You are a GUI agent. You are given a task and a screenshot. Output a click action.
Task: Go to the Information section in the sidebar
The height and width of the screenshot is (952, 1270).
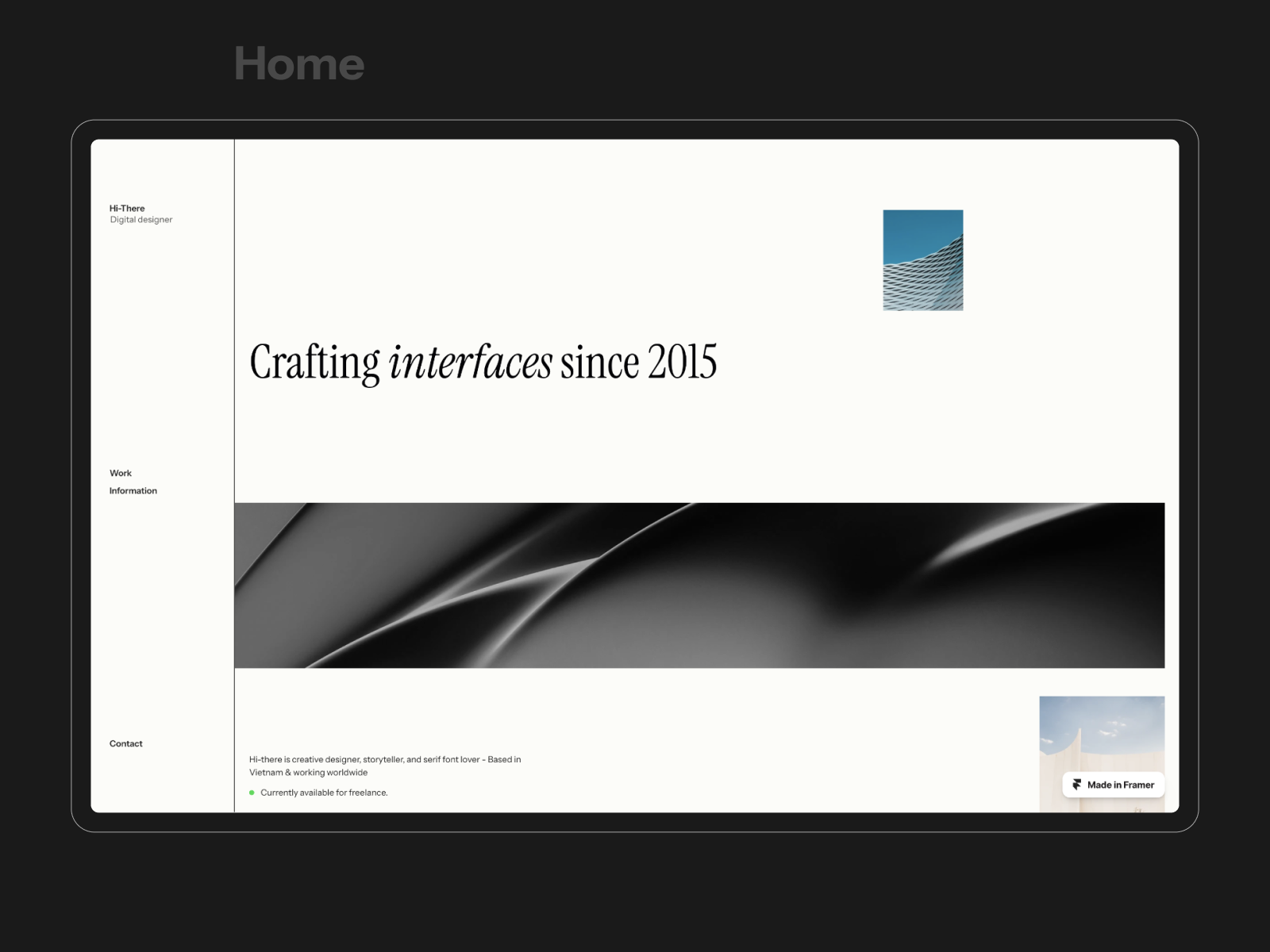point(133,491)
